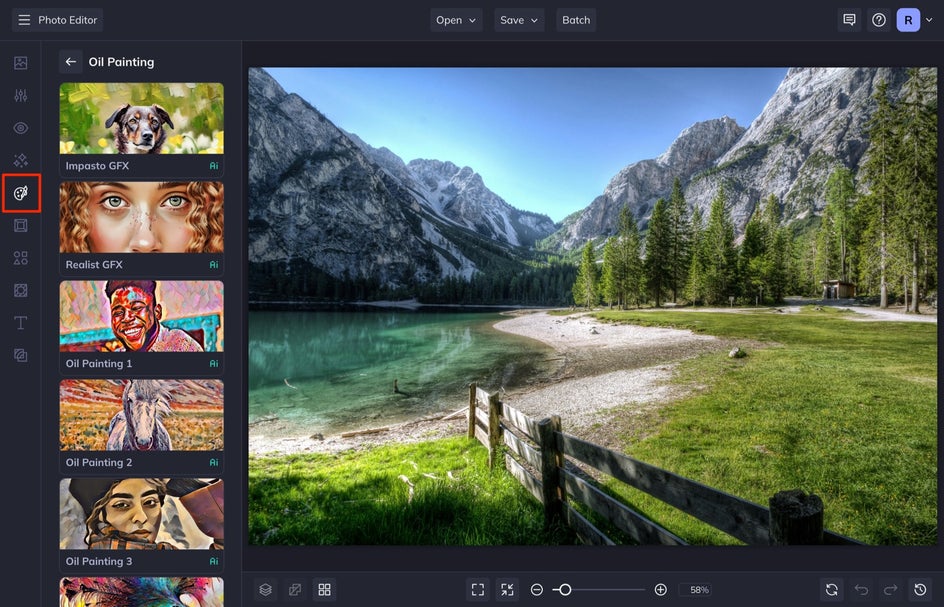Screen dimensions: 944x607
Task: Click the Ai badge on Oil Painting 1
Action: coord(214,363)
